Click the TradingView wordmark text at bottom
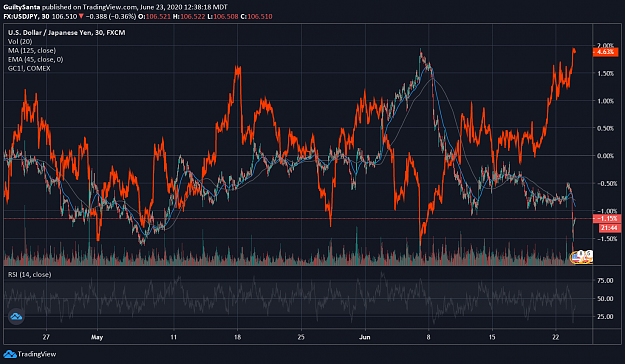 pos(37,354)
